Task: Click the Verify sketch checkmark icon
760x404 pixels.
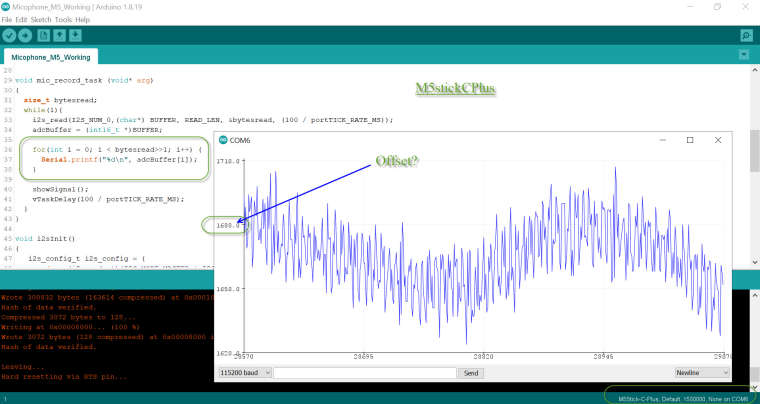Action: pyautogui.click(x=9, y=35)
